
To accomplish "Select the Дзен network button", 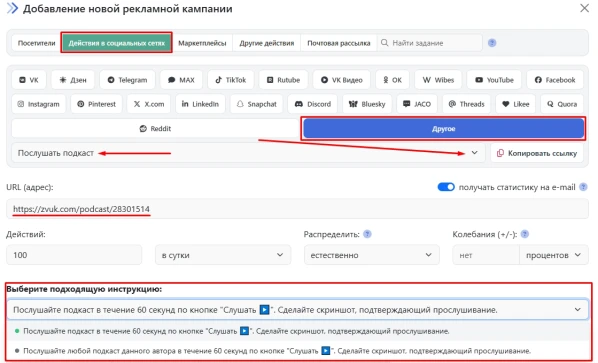I will pyautogui.click(x=73, y=80).
